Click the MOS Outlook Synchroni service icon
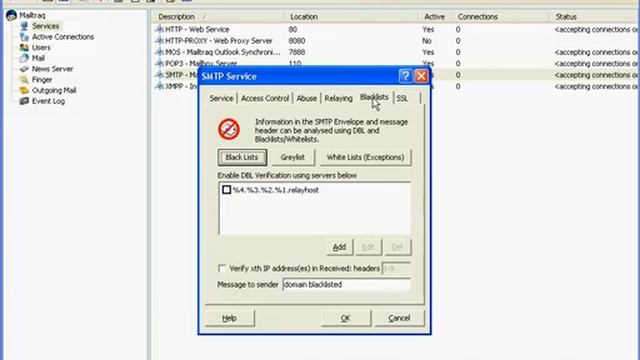This screenshot has width=640, height=360. coord(160,52)
